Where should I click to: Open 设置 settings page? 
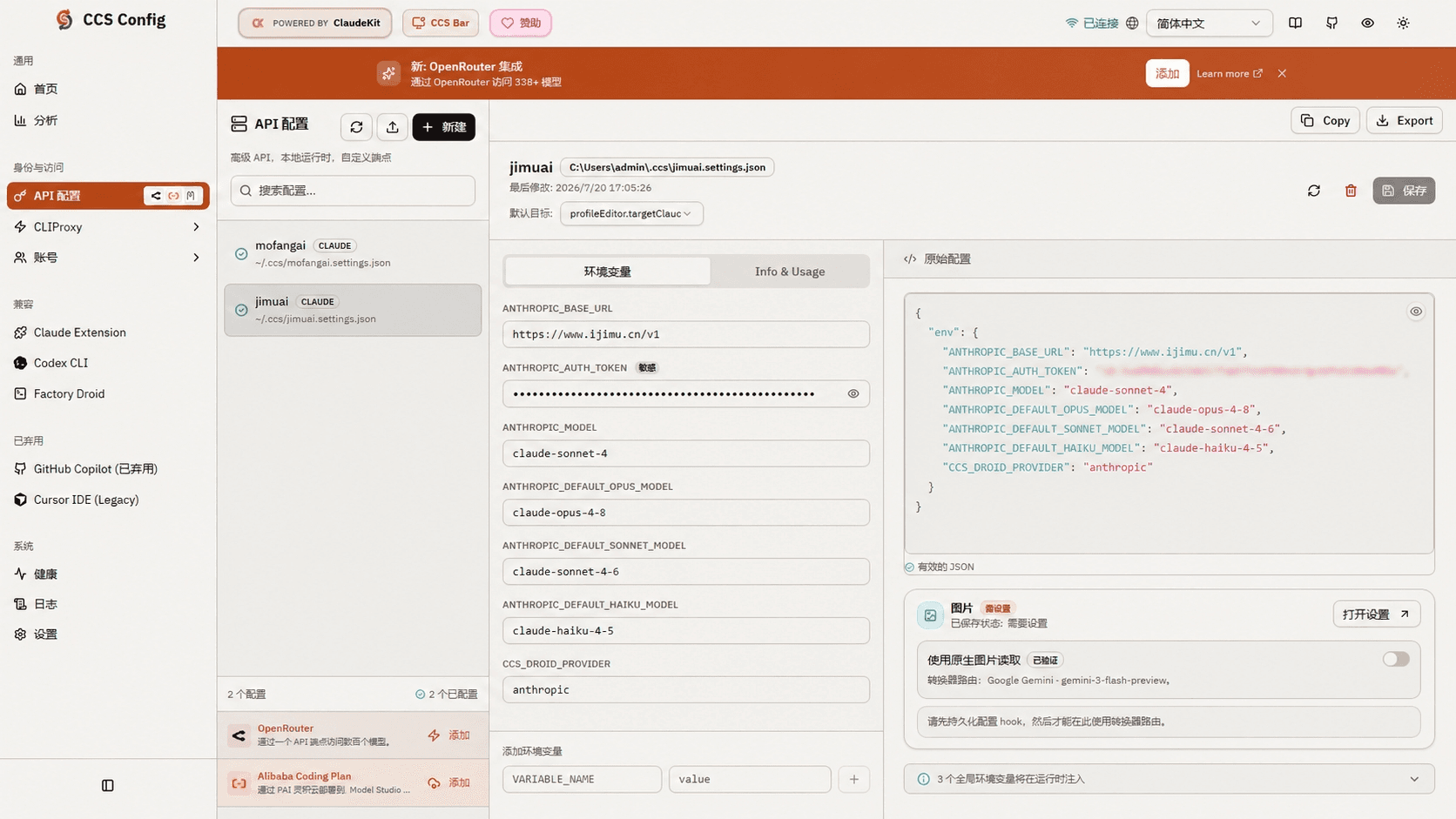(108, 634)
